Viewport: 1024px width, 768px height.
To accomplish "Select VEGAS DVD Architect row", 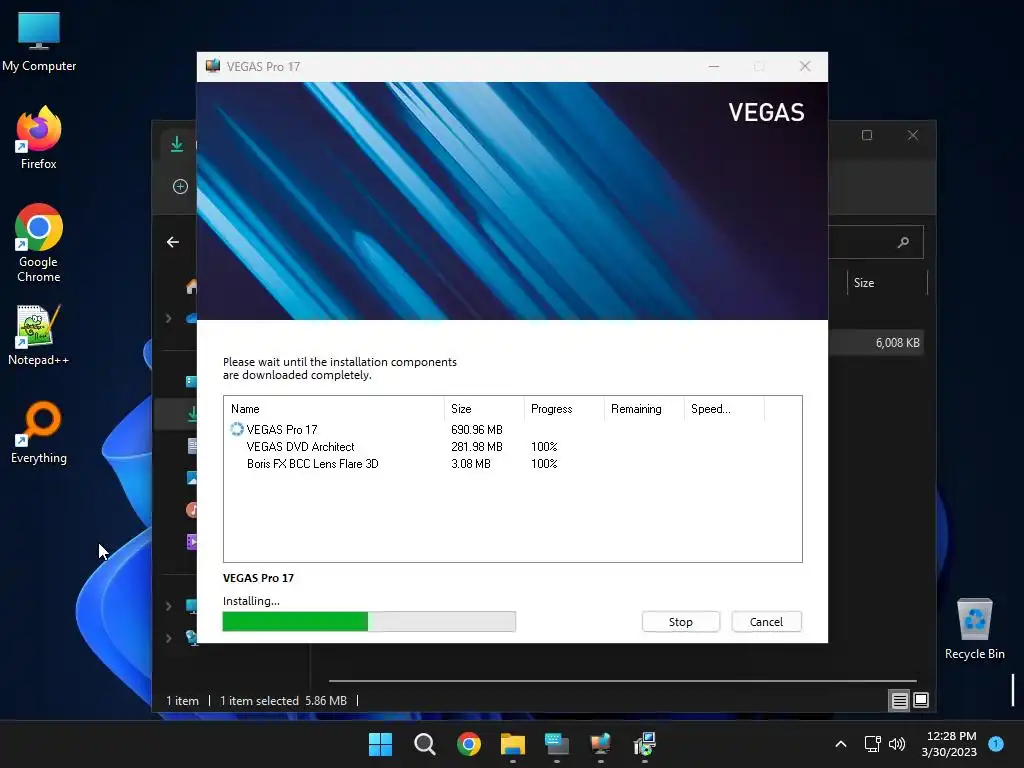I will point(513,447).
